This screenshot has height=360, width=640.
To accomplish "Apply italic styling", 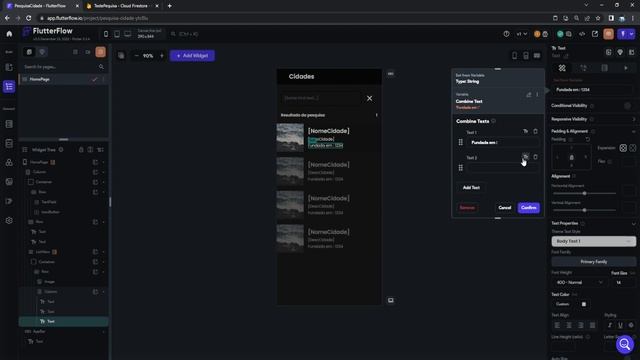I will tap(610, 325).
